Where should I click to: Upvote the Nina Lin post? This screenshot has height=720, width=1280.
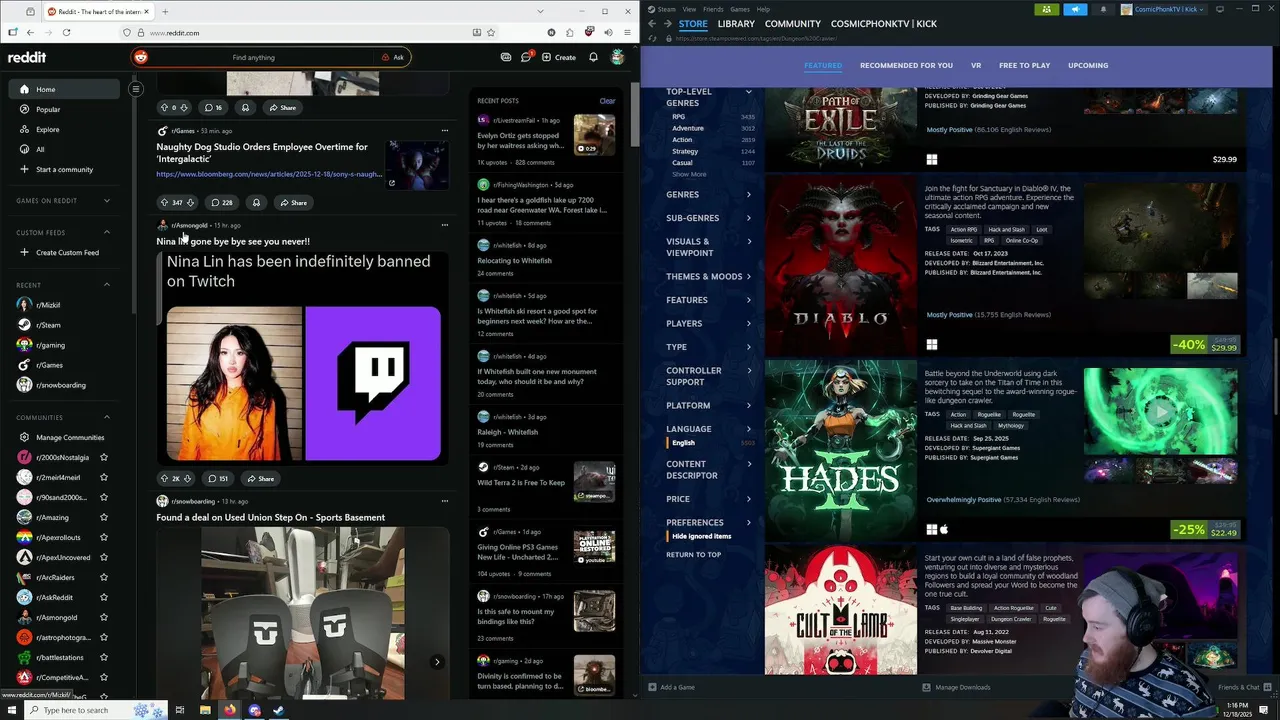coord(165,479)
